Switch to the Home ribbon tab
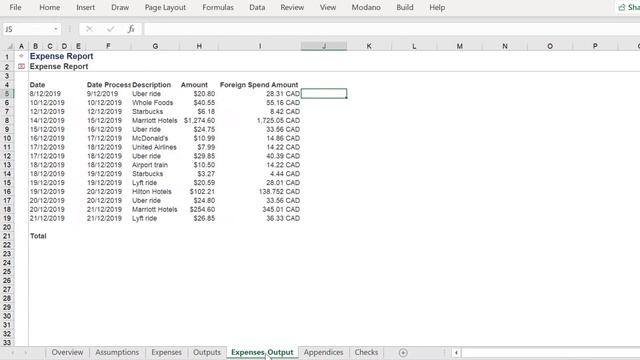 pyautogui.click(x=49, y=7)
